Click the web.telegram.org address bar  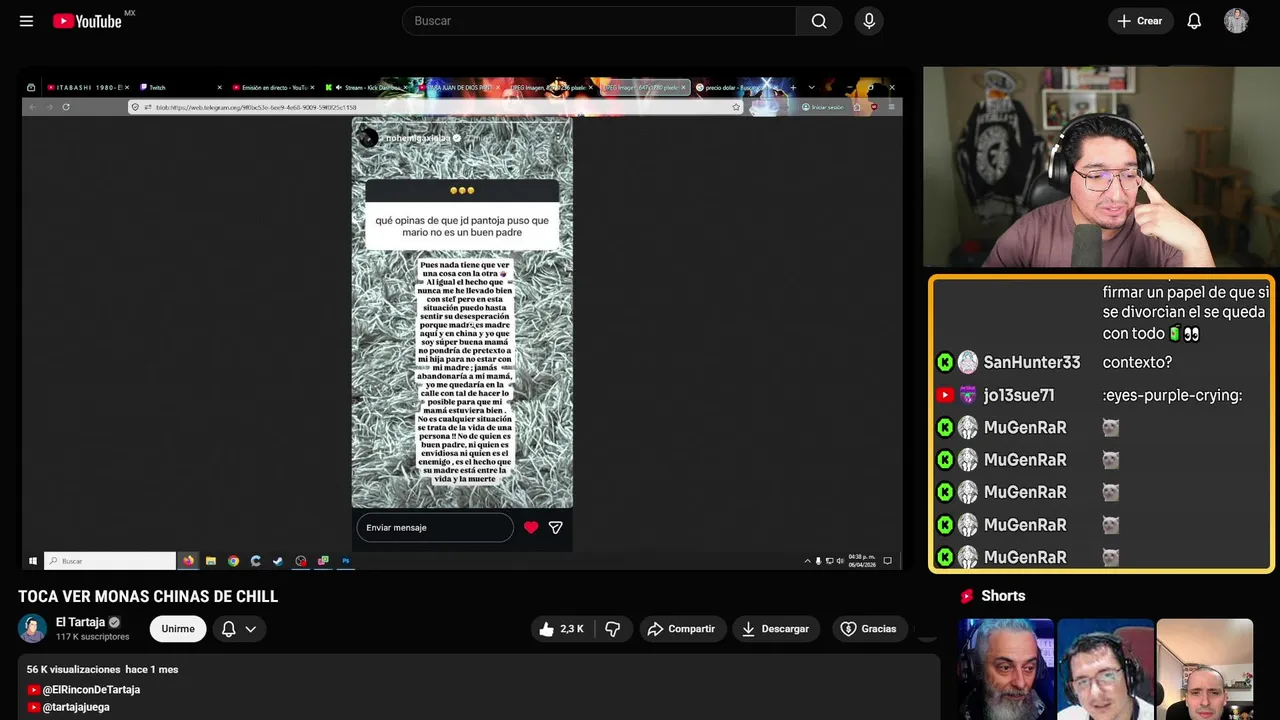point(435,107)
